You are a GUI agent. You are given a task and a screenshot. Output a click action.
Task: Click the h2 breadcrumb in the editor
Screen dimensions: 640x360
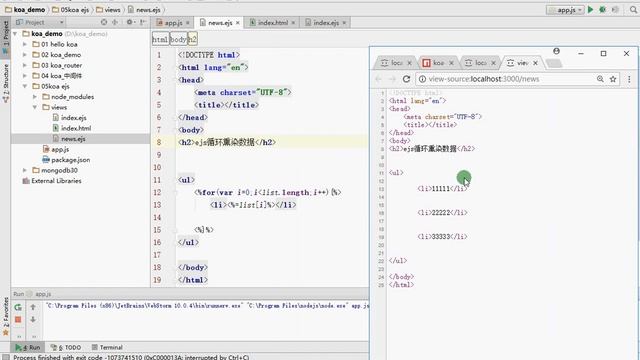coord(192,39)
